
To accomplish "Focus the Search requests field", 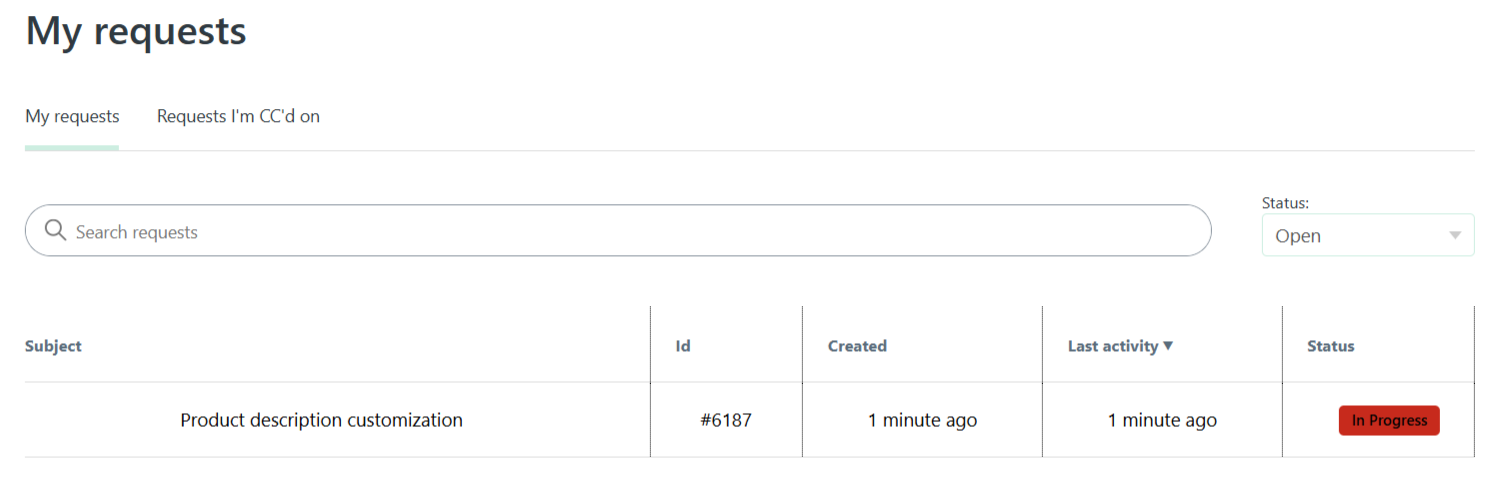I will 618,231.
